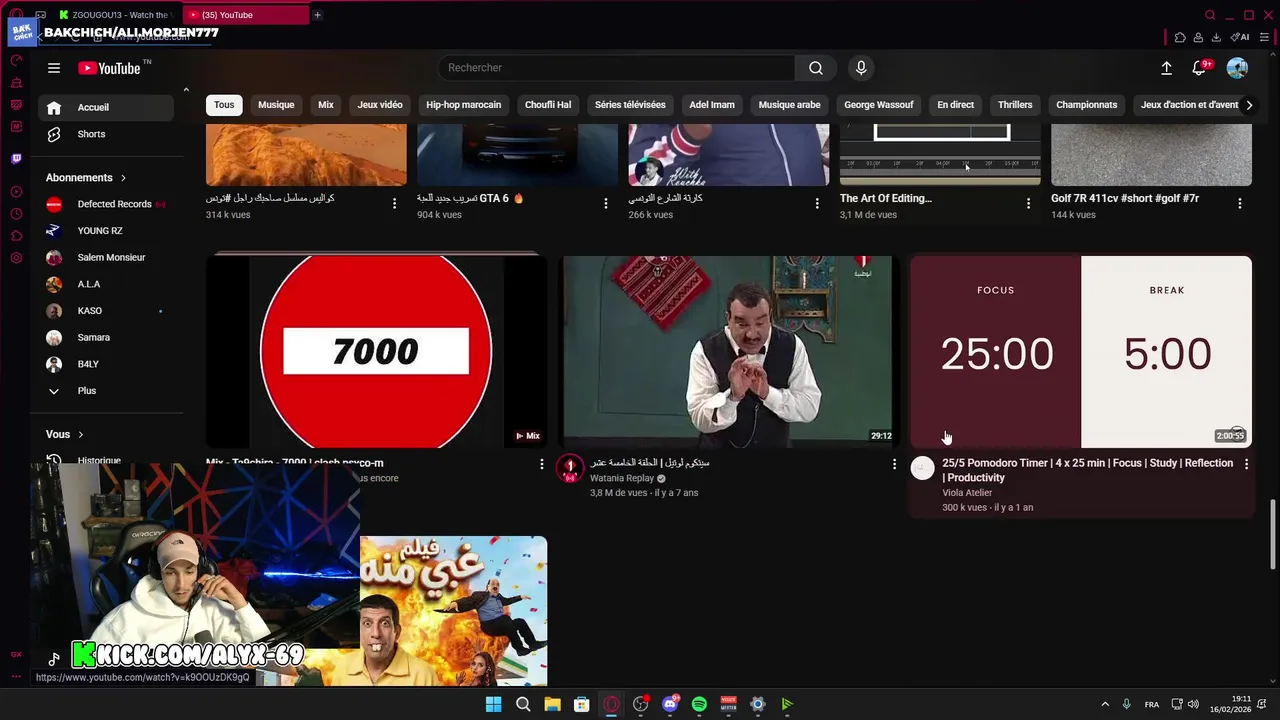The width and height of the screenshot is (1280, 720).
Task: Click Opera search tabs magnifier icon
Action: click(1210, 15)
